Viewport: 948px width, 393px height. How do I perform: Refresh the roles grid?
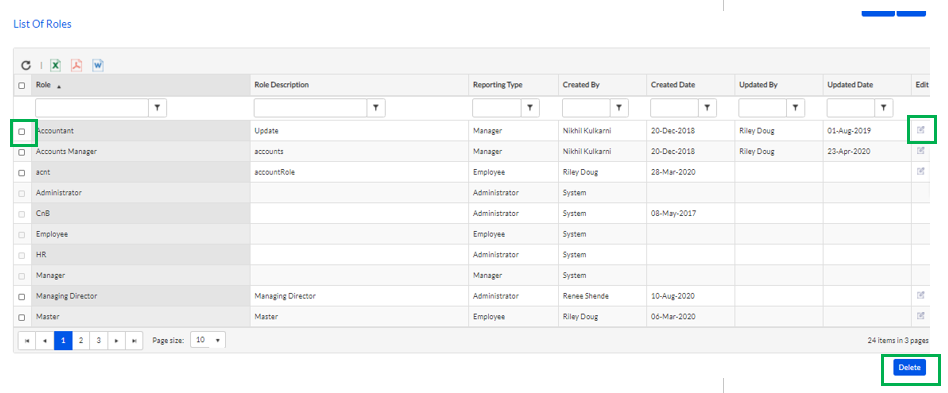coord(25,65)
